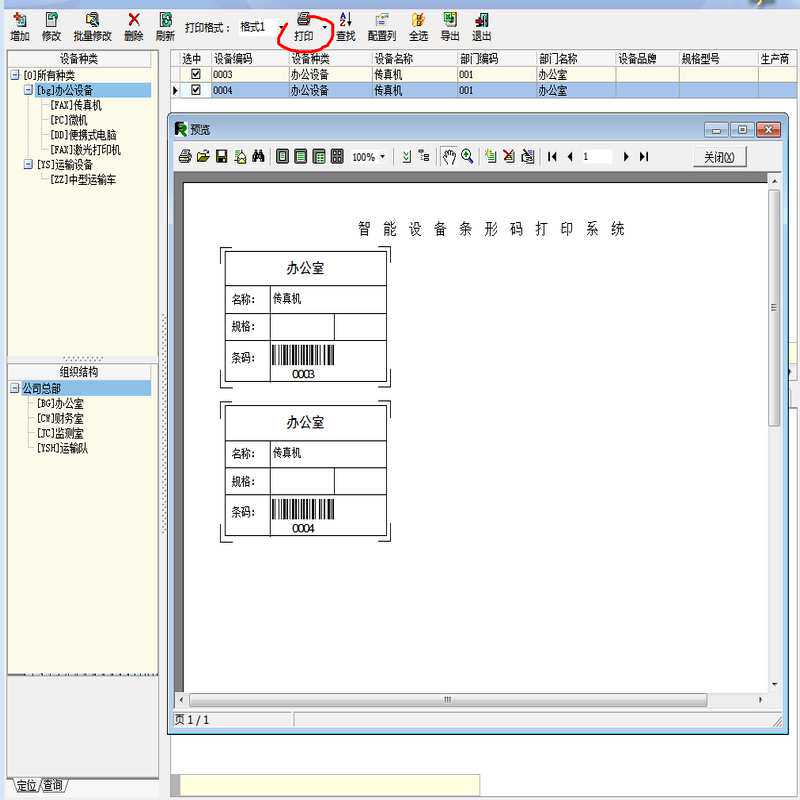Collapse the 公司总部 tree node
This screenshot has width=800, height=800.
coord(15,388)
